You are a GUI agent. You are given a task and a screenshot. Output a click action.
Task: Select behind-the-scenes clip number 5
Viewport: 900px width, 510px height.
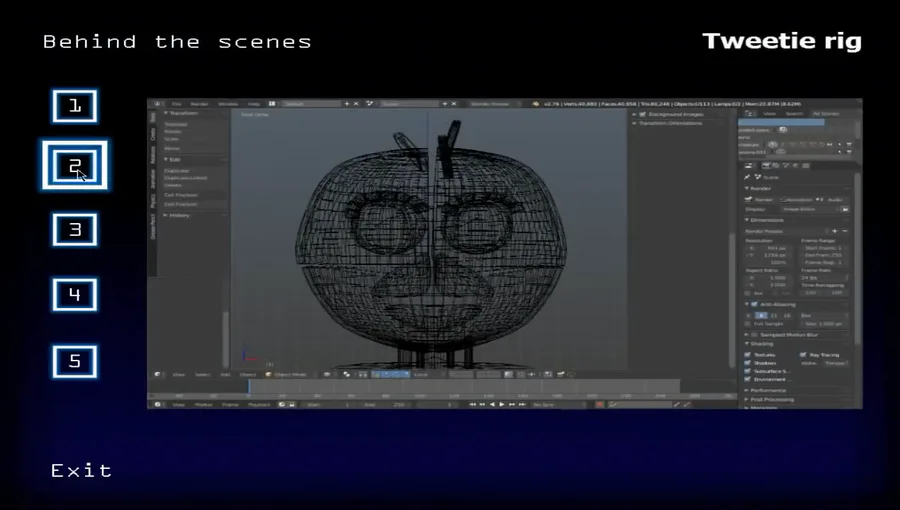coord(75,361)
